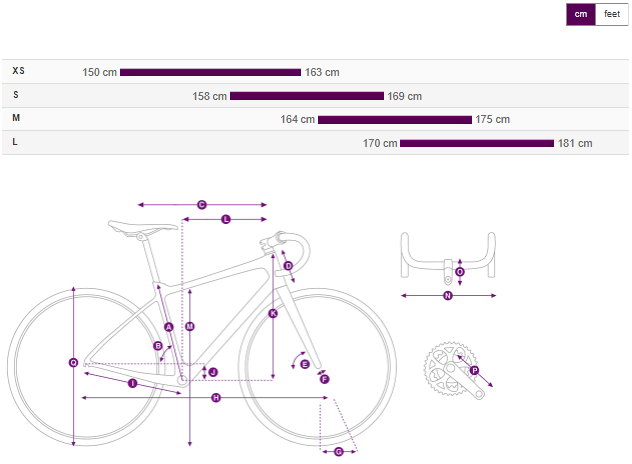Click the G marker below front wheel
Image resolution: width=632 pixels, height=464 pixels.
pos(338,452)
